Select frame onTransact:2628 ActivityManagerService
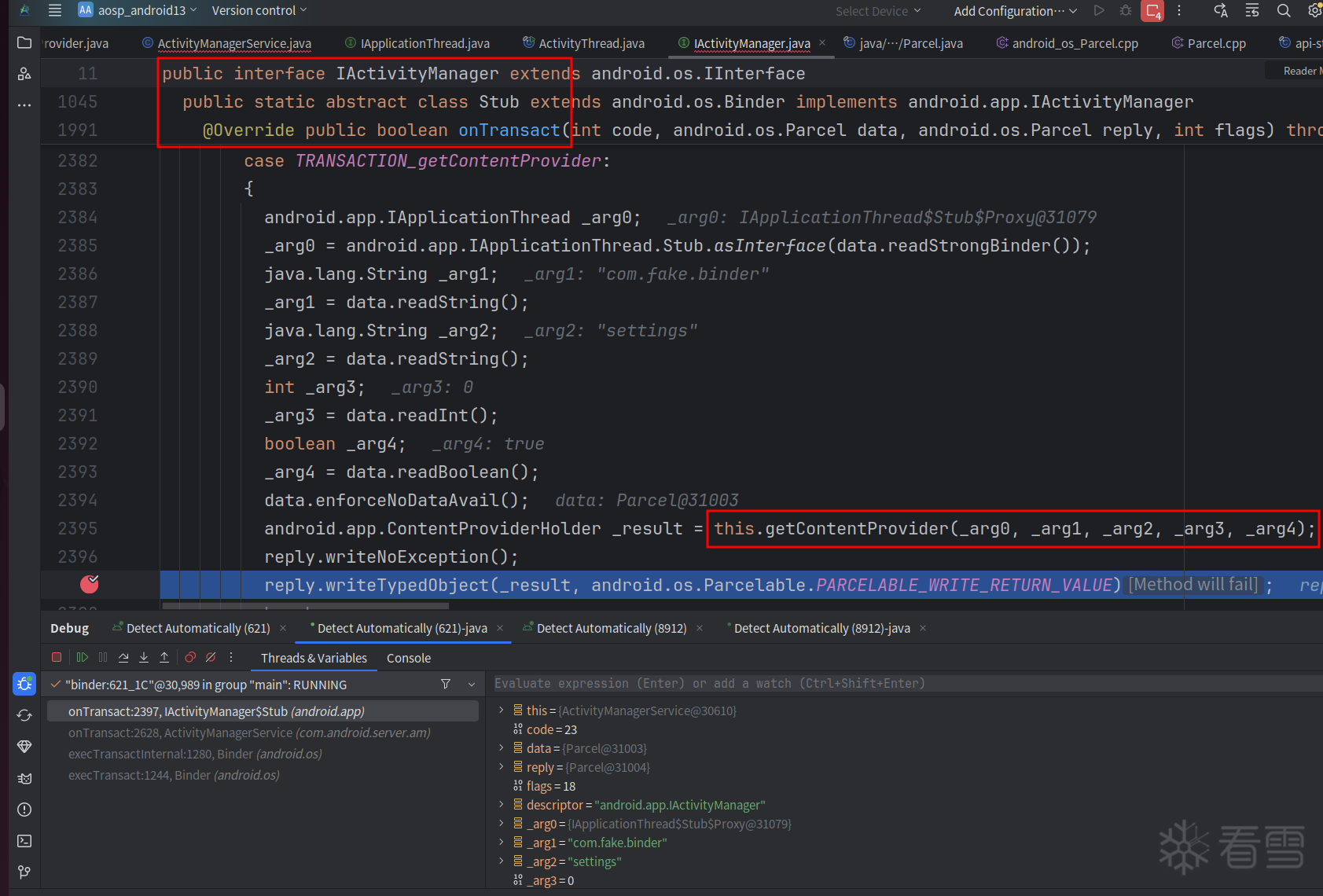 pyautogui.click(x=263, y=733)
